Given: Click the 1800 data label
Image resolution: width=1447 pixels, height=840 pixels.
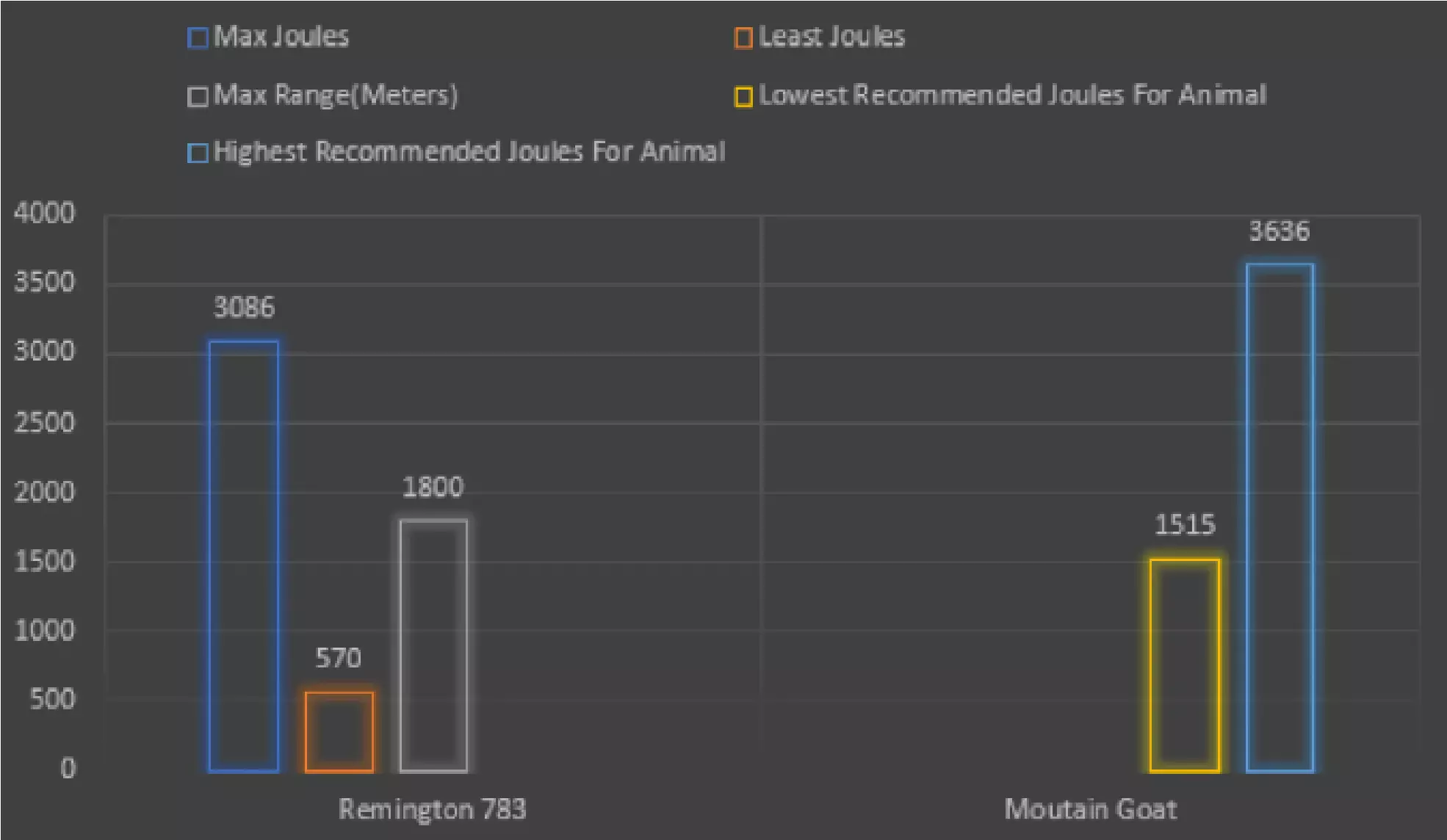Looking at the screenshot, I should 433,487.
